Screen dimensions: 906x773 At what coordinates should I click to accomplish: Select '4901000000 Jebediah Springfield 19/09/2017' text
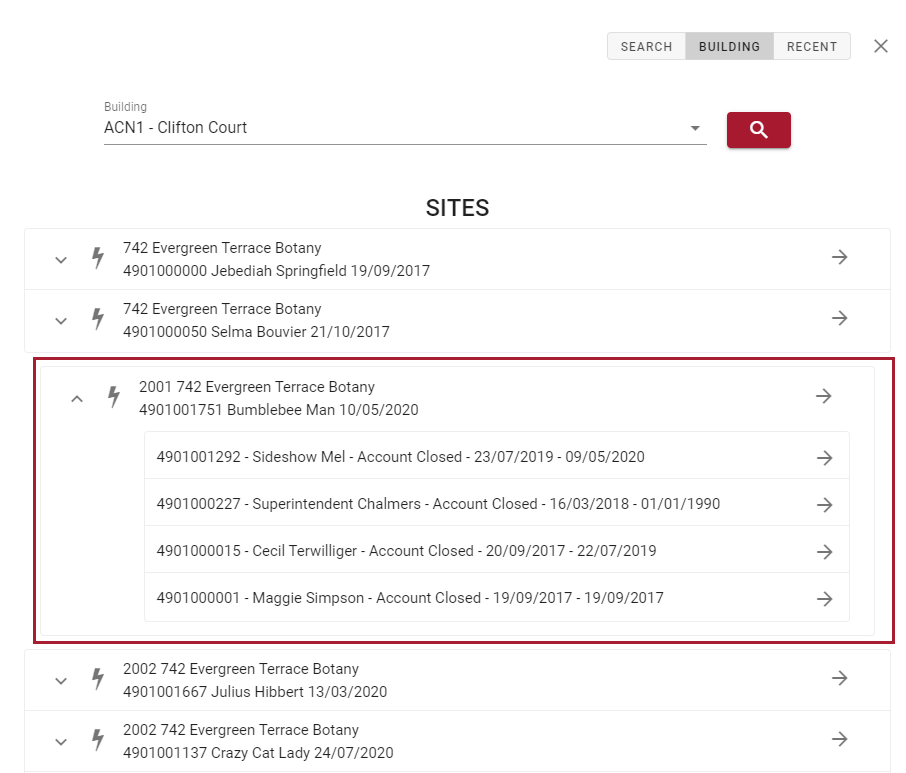pos(276,271)
